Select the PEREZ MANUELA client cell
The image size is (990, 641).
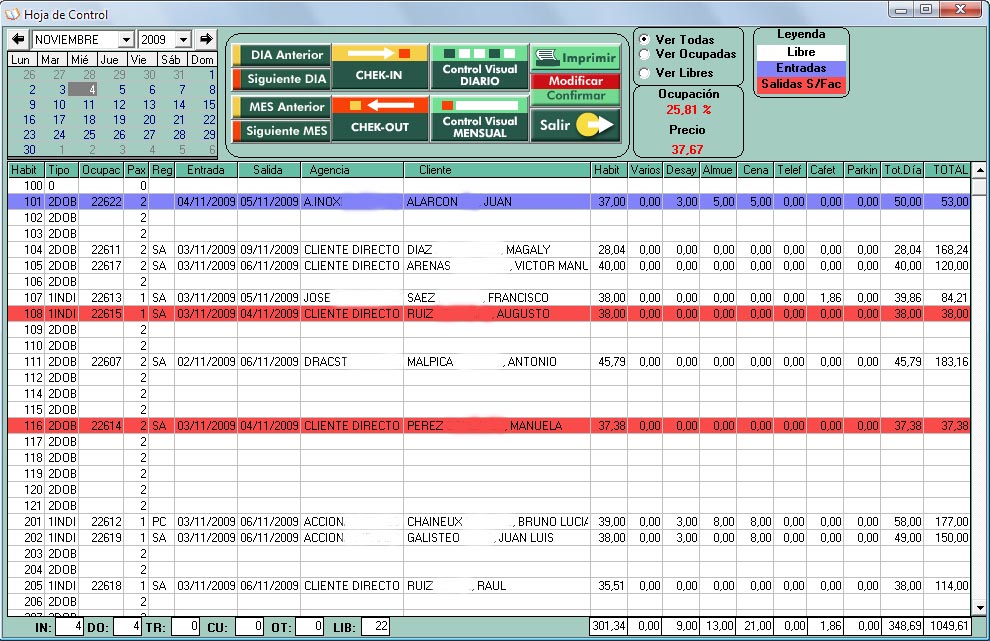(x=497, y=426)
